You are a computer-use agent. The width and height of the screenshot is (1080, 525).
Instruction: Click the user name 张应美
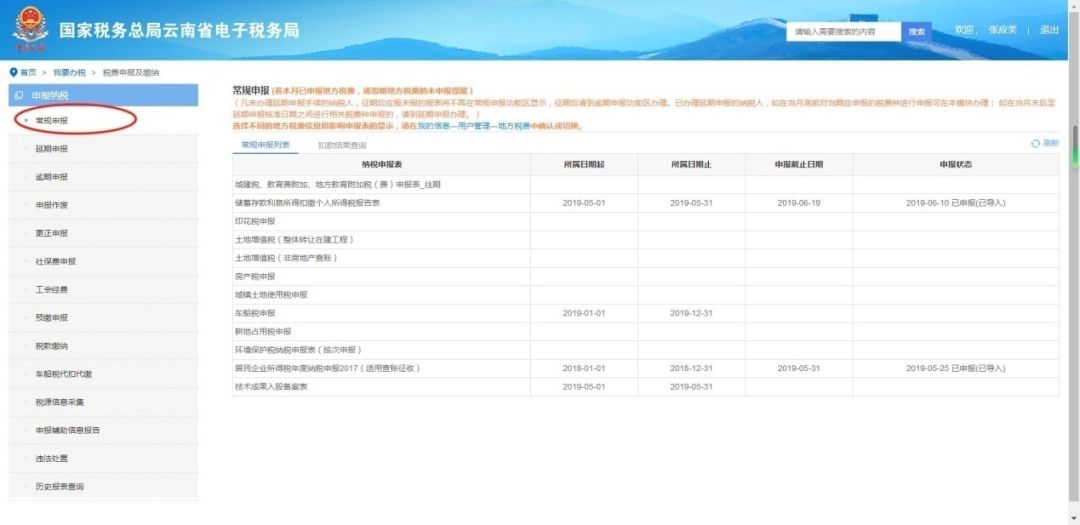1003,30
